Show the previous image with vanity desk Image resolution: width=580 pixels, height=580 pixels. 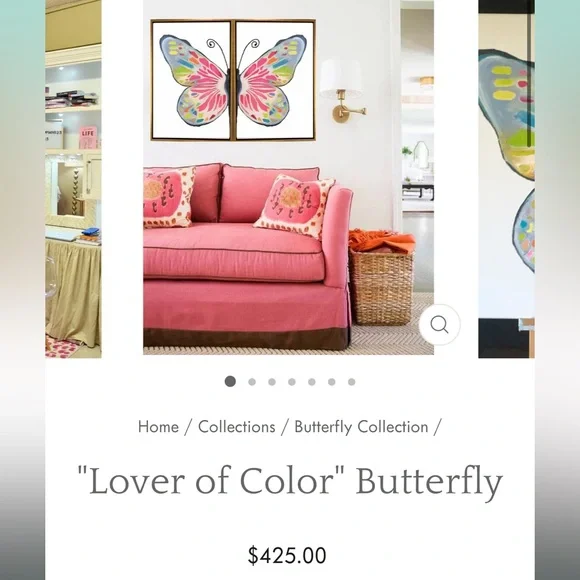coord(73,179)
